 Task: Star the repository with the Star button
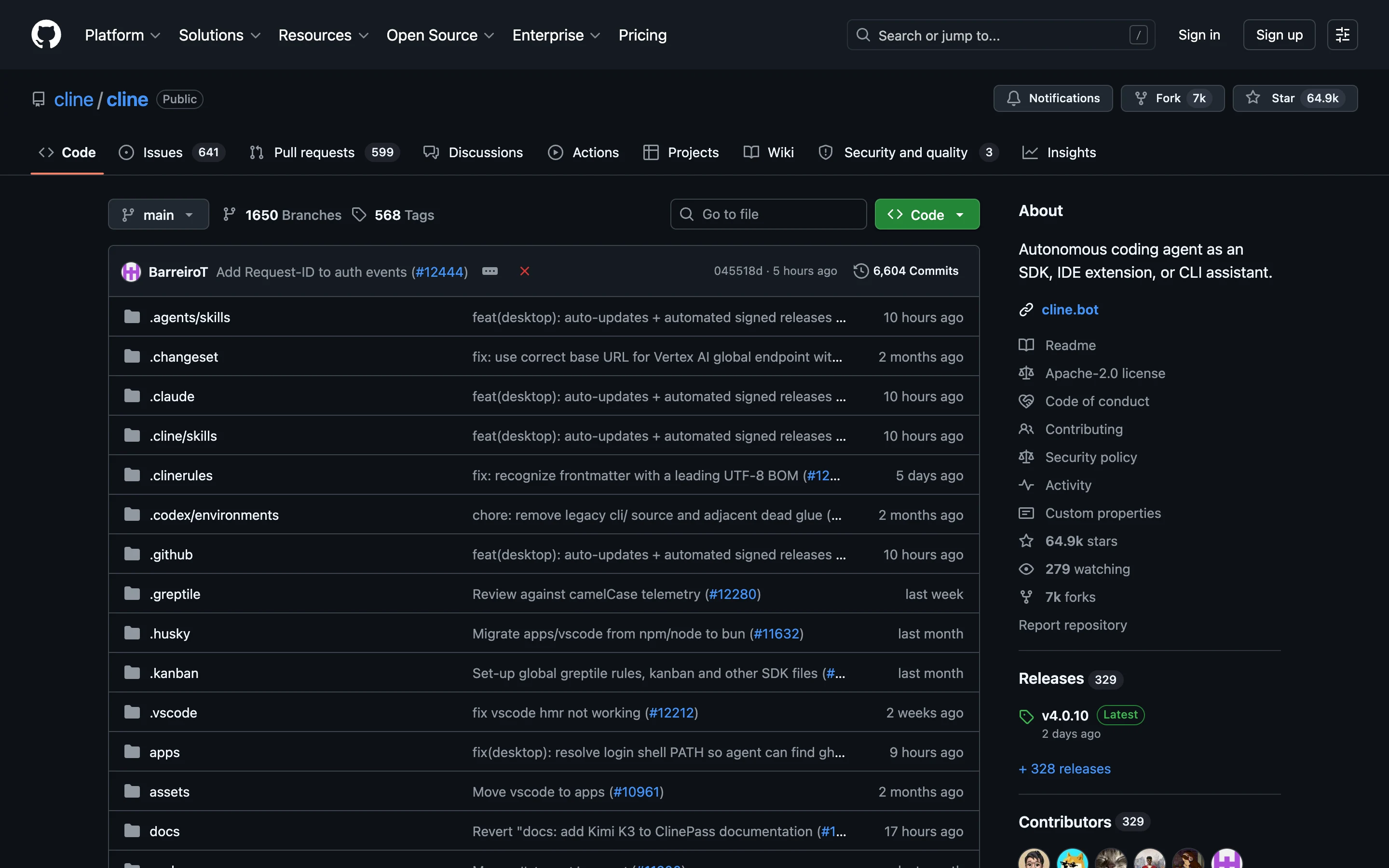pyautogui.click(x=1295, y=98)
